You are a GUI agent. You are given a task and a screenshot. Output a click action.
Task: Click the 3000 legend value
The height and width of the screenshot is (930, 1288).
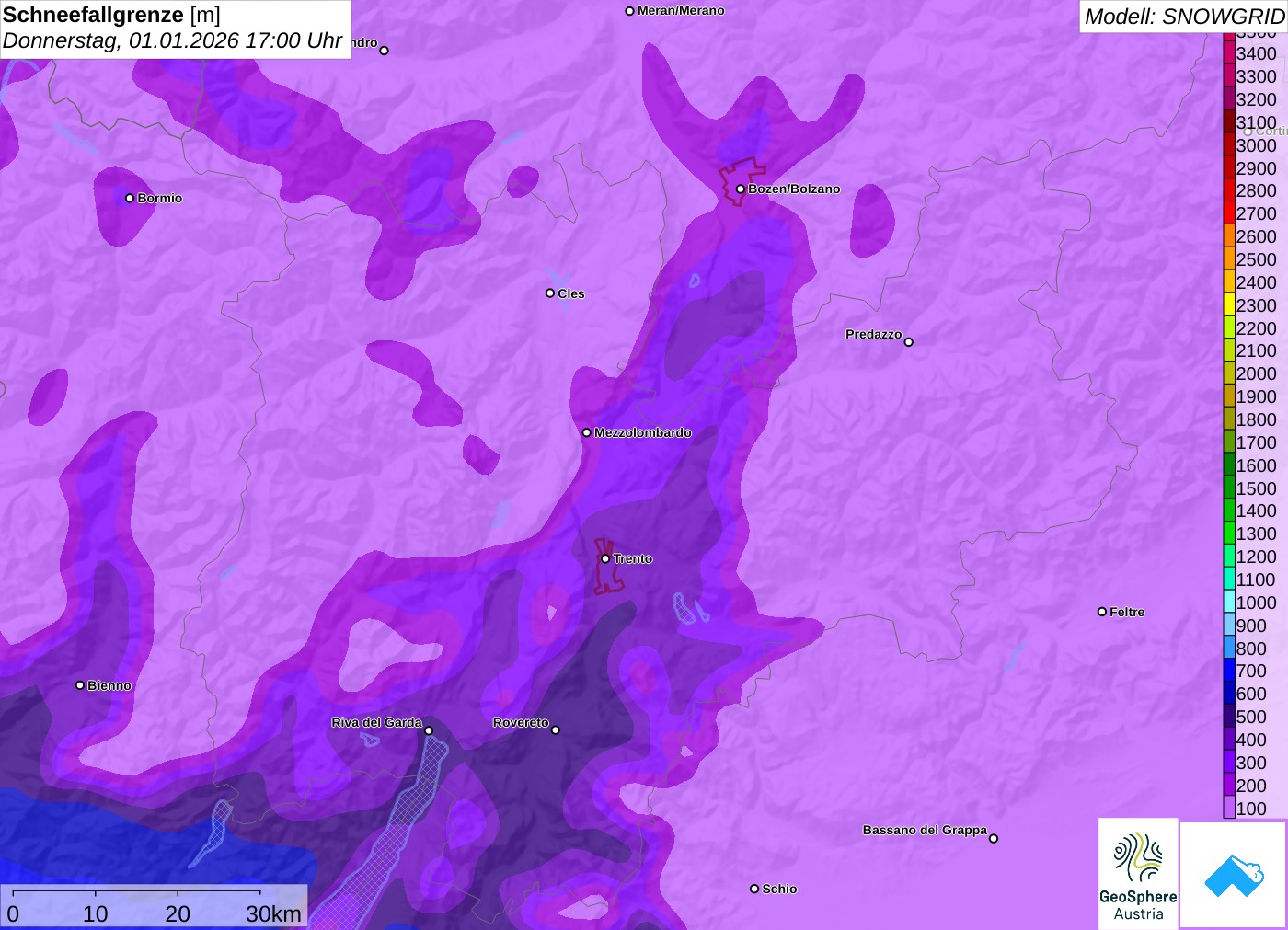1256,145
